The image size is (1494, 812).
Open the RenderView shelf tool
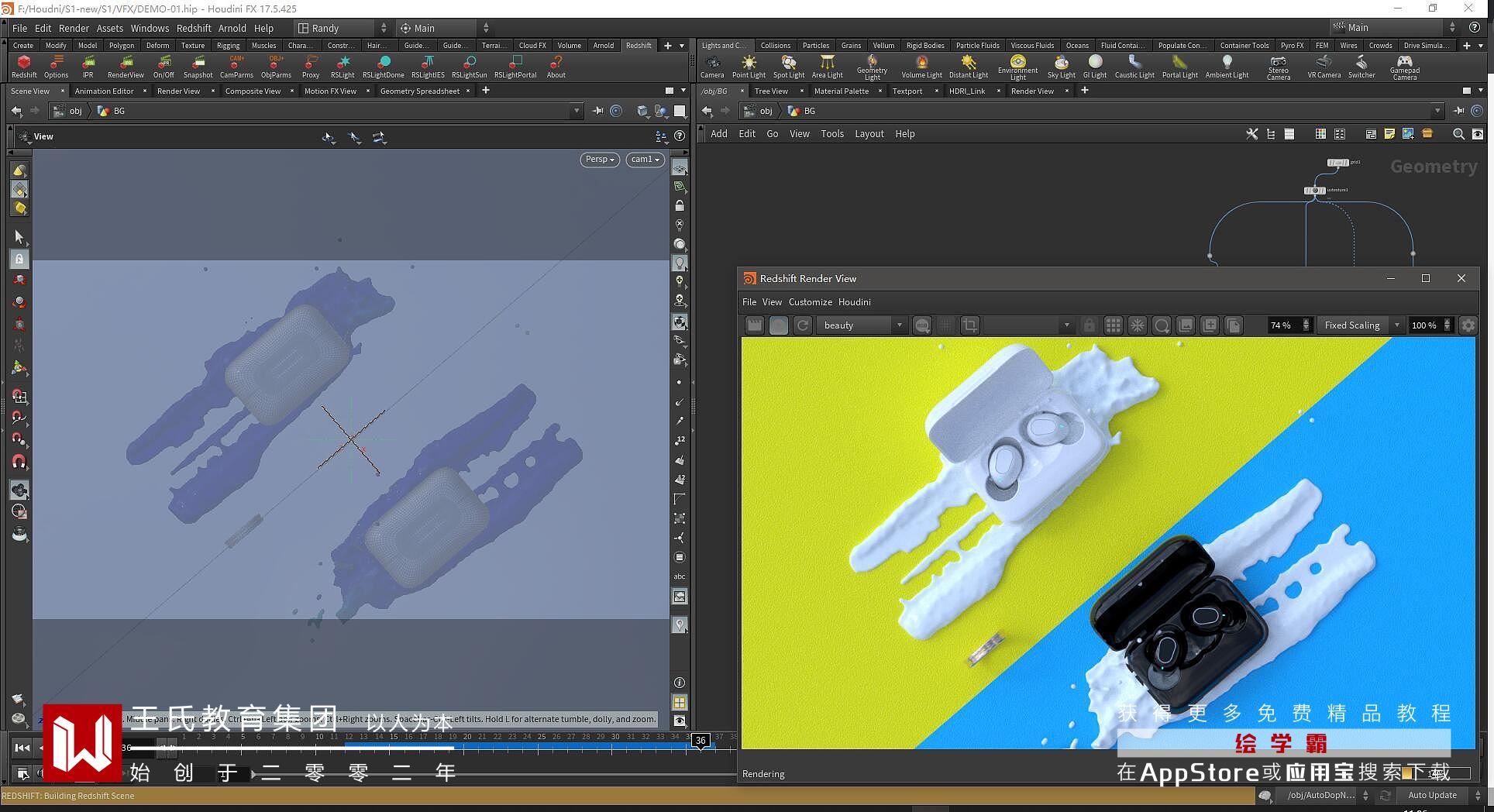click(x=126, y=66)
